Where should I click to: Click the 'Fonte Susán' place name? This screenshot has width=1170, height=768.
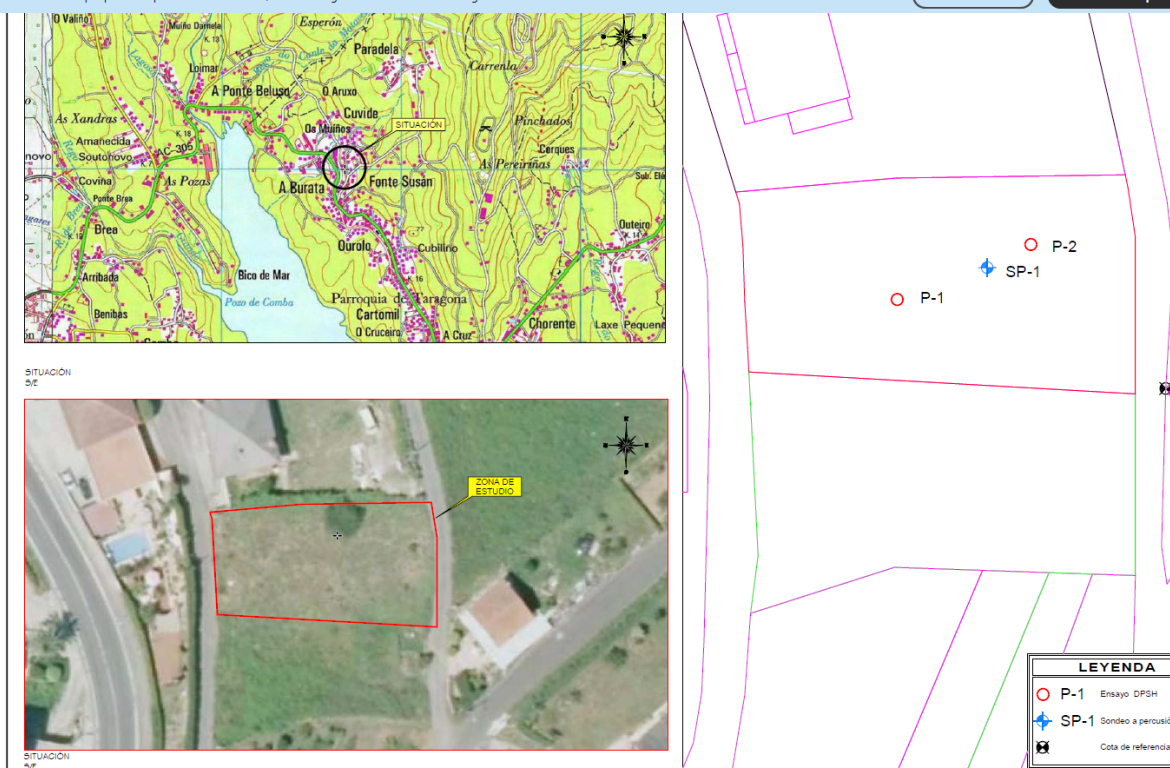point(400,181)
